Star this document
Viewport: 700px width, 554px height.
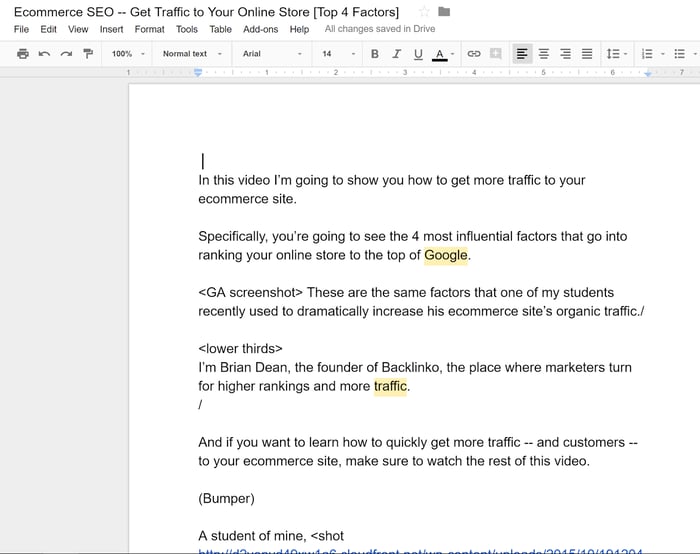click(x=424, y=12)
